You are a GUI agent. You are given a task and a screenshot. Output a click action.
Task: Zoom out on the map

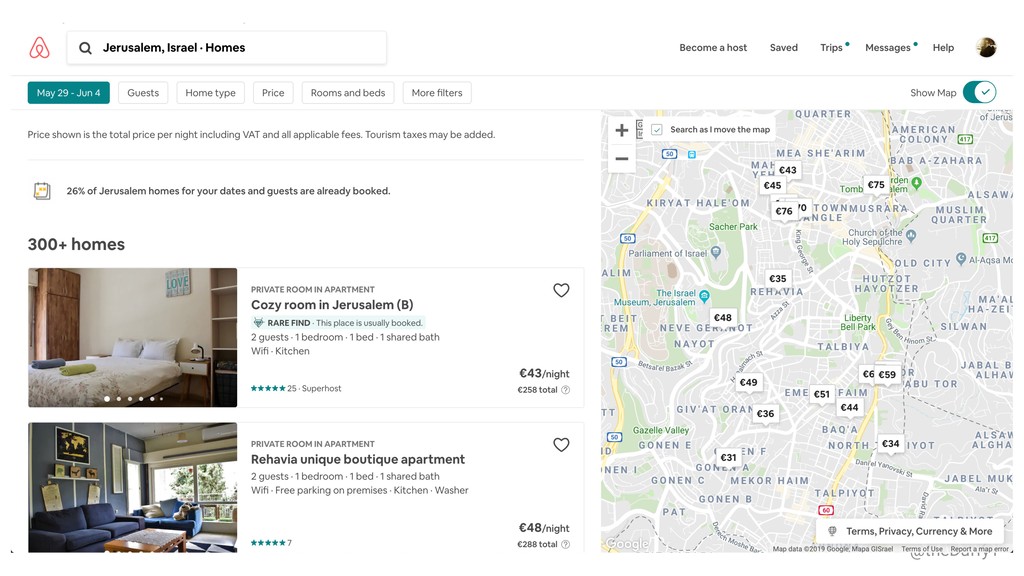[622, 159]
